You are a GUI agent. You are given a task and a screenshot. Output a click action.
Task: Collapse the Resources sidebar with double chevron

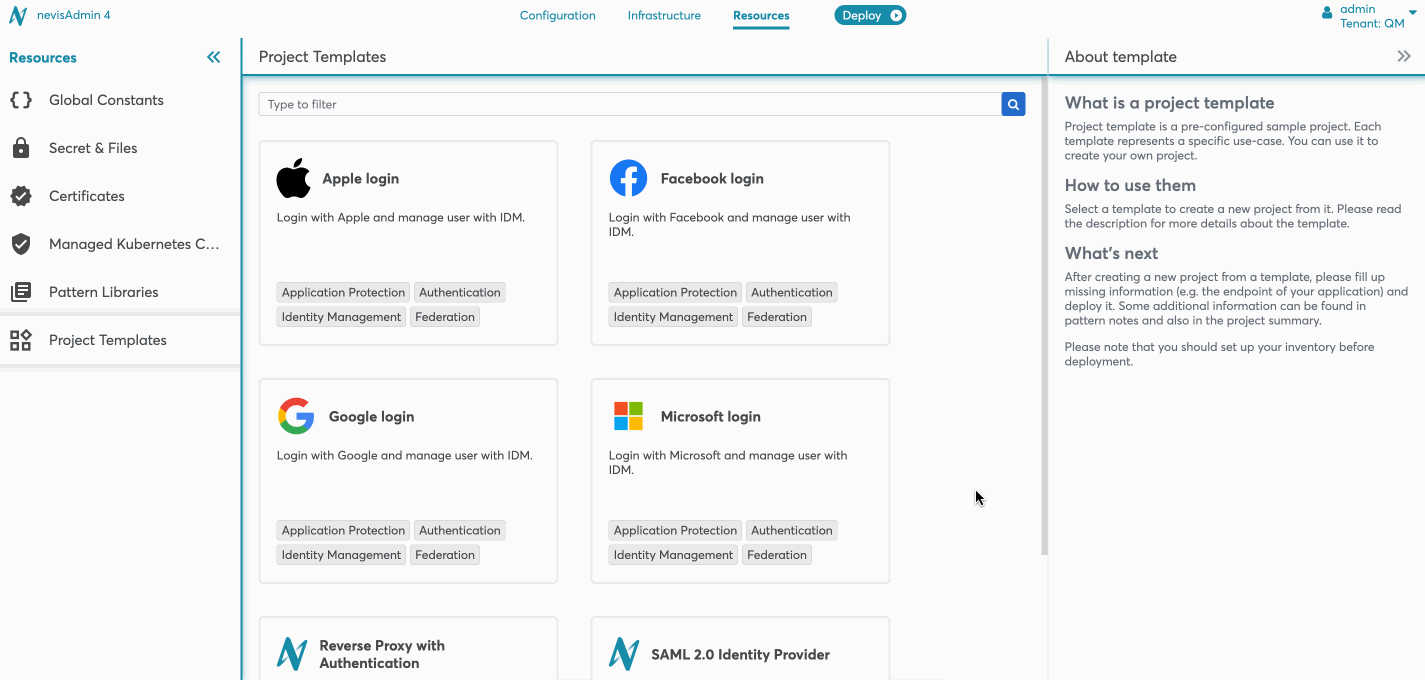click(213, 58)
